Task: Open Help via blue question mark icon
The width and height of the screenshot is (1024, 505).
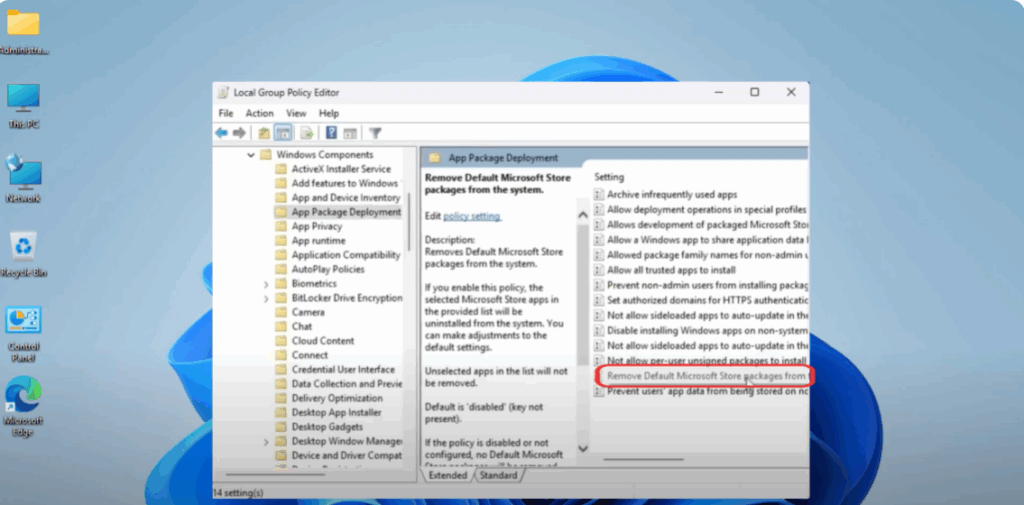Action: 332,133
